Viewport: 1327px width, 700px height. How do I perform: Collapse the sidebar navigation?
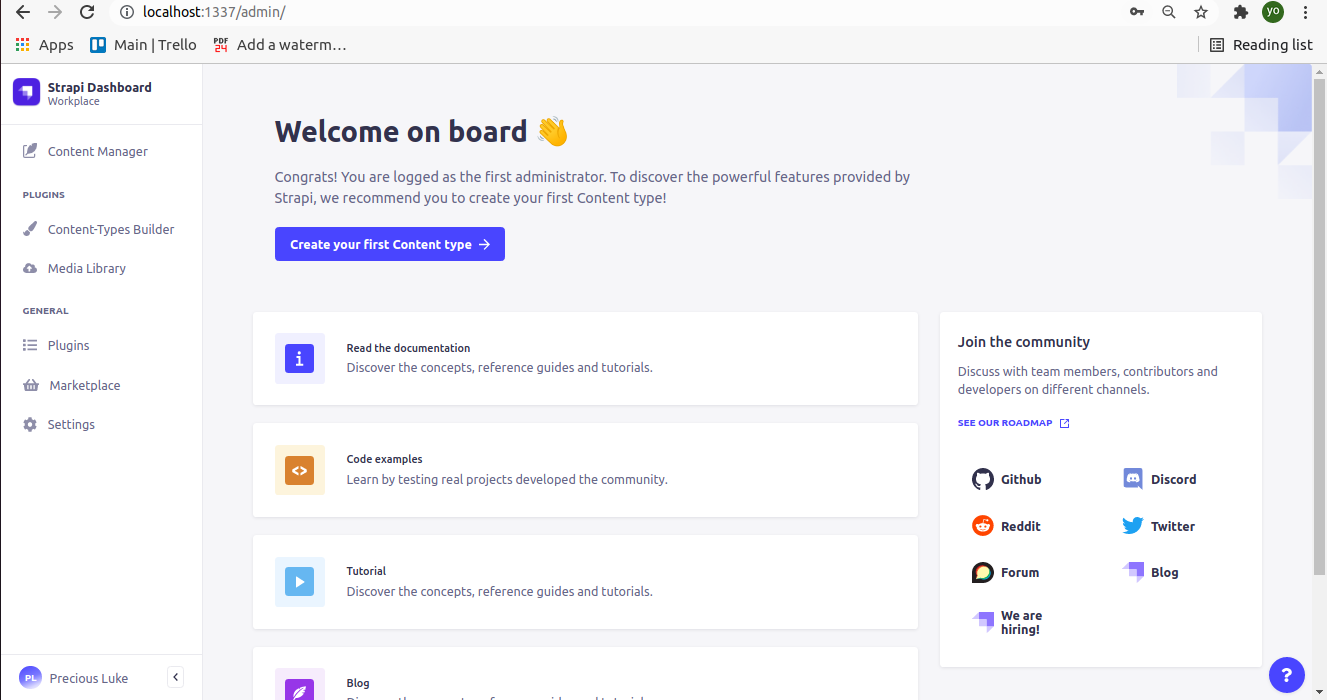[175, 677]
